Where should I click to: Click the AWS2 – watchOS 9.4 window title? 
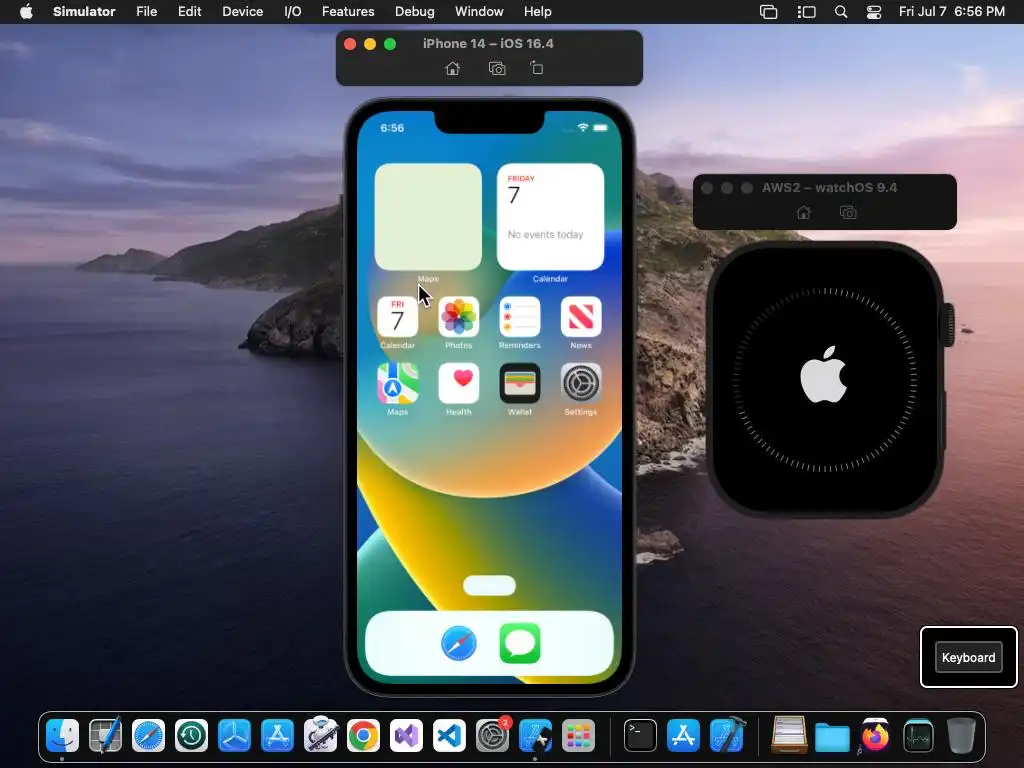(x=829, y=188)
